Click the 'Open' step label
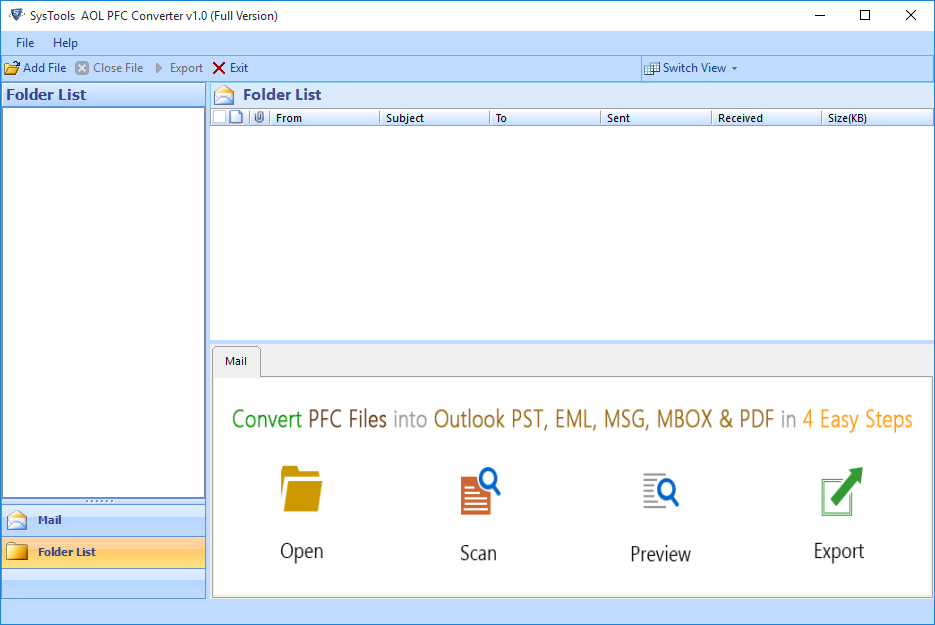Screen dimensions: 935x625 pyautogui.click(x=302, y=552)
